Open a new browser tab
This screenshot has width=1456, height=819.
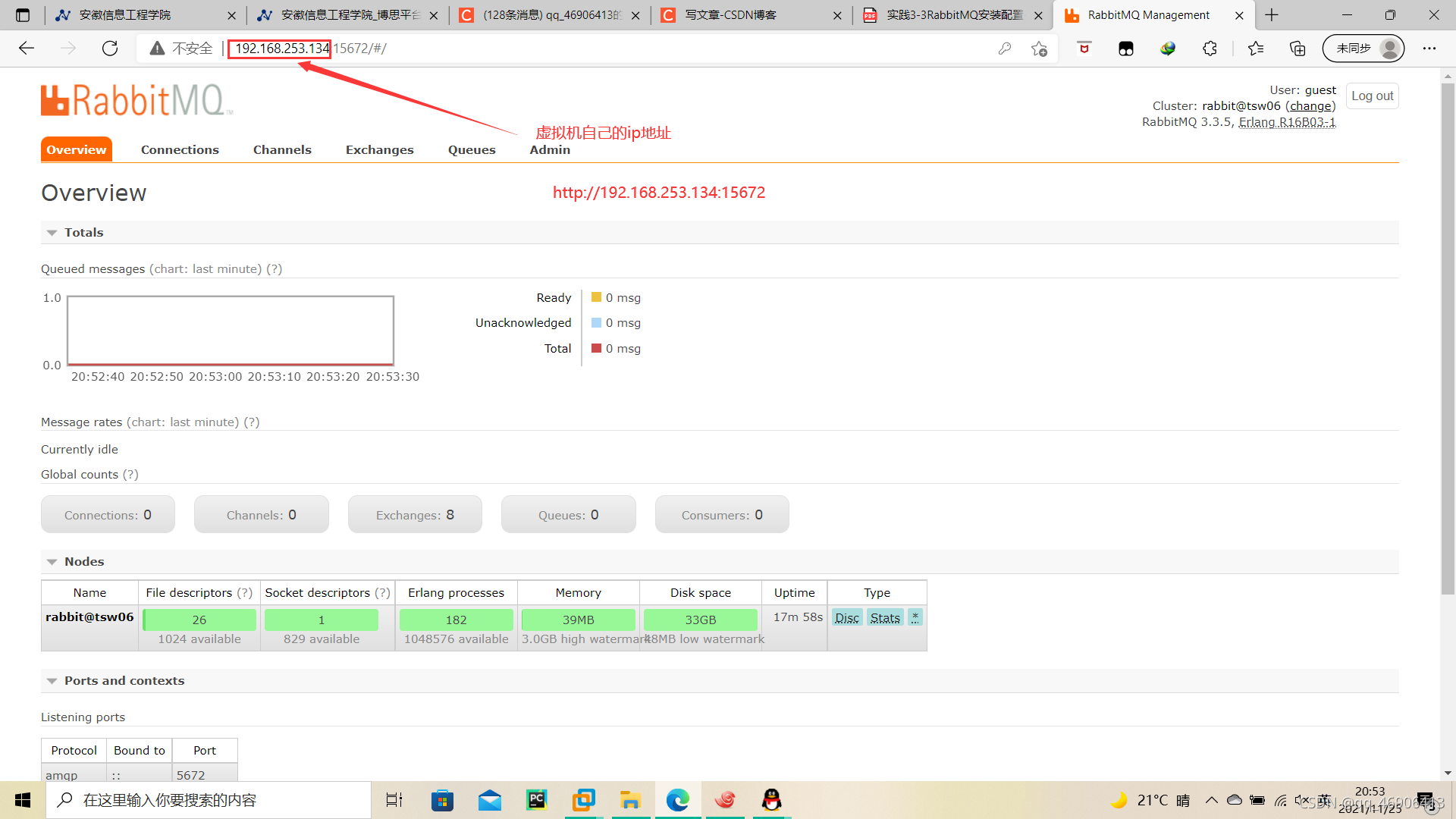pos(1272,15)
